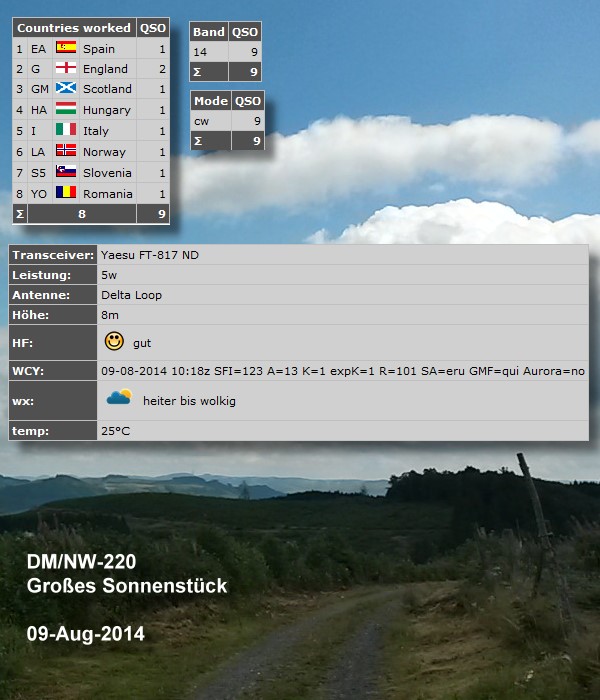Select the Slovenia flag icon

(66, 172)
